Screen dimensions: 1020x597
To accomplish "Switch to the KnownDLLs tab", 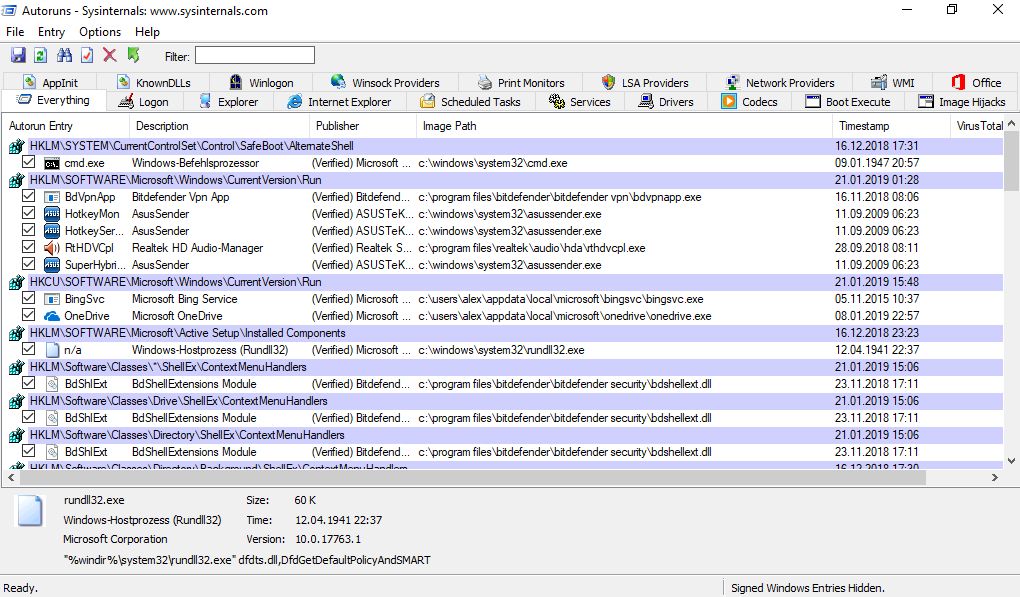I will (x=154, y=83).
